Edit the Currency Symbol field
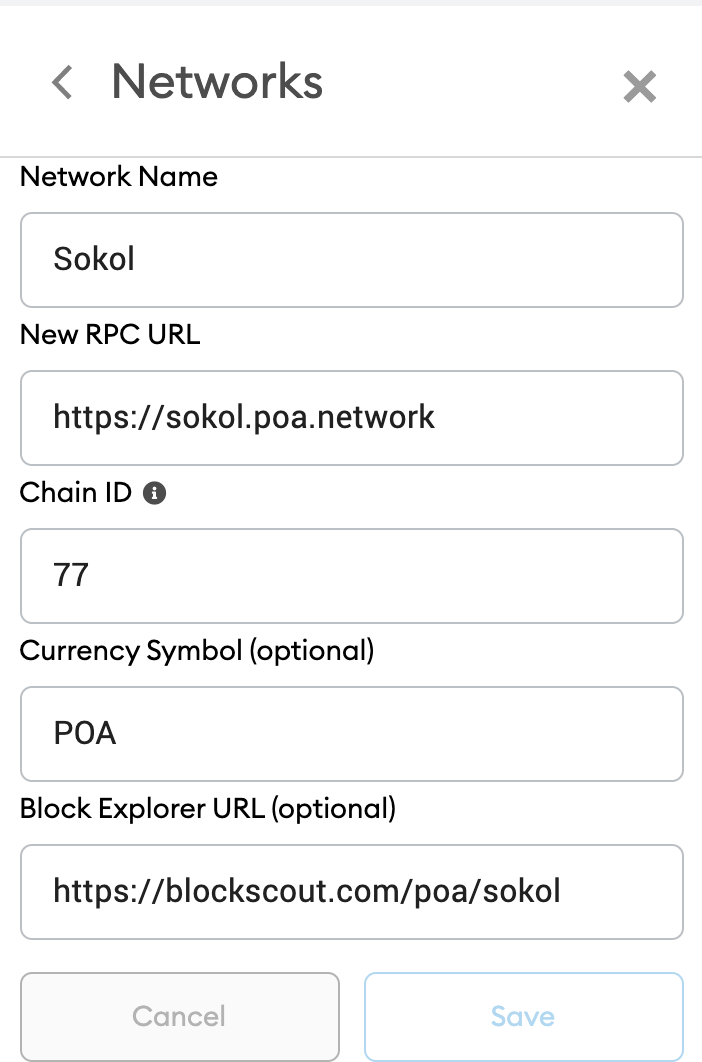This screenshot has height=1062, width=702. (x=351, y=734)
